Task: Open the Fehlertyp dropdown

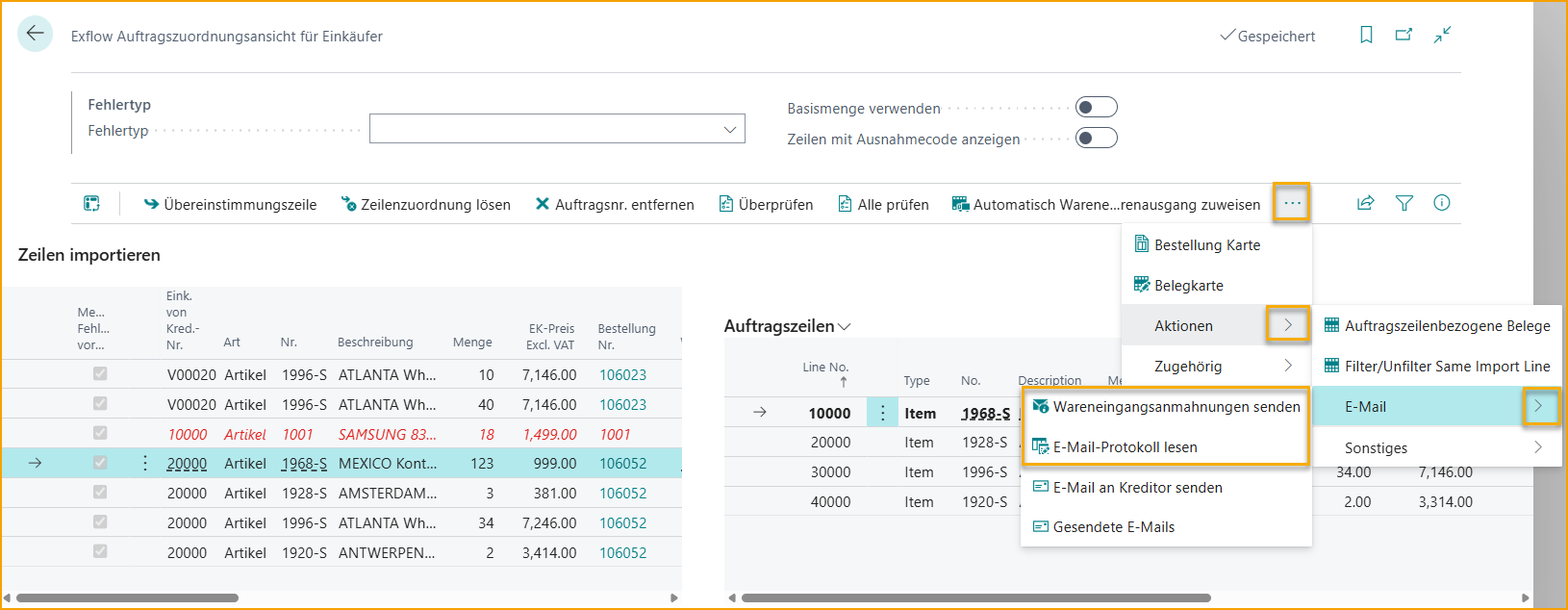Action: click(x=557, y=129)
